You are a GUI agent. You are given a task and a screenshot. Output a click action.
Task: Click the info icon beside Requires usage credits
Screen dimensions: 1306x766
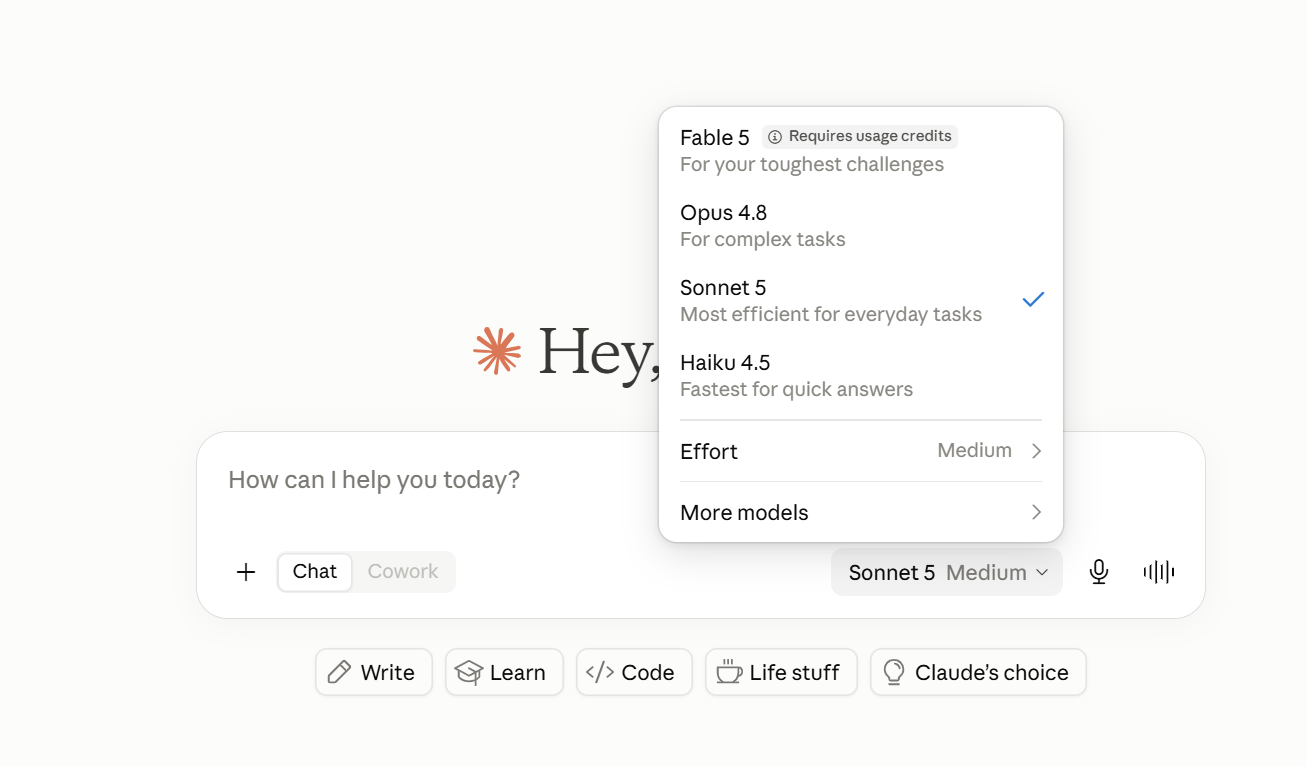775,137
